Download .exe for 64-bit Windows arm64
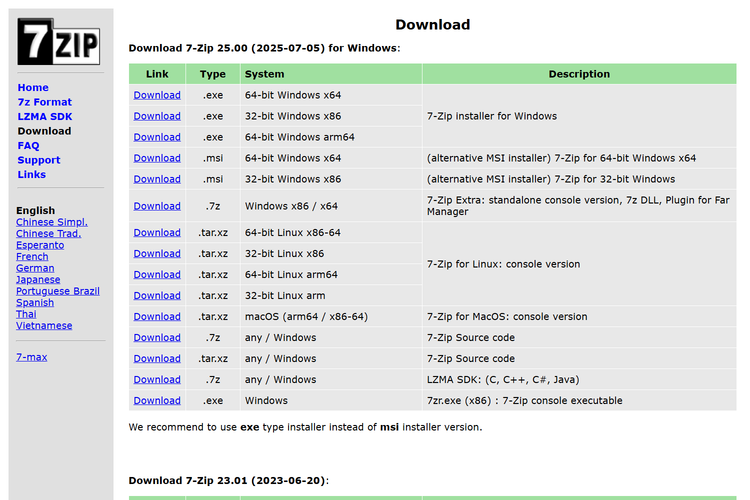The width and height of the screenshot is (750, 500). (157, 137)
